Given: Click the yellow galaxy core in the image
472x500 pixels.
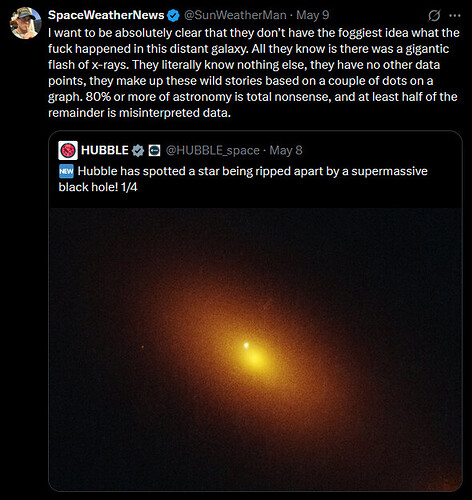Looking at the screenshot, I should point(255,358).
